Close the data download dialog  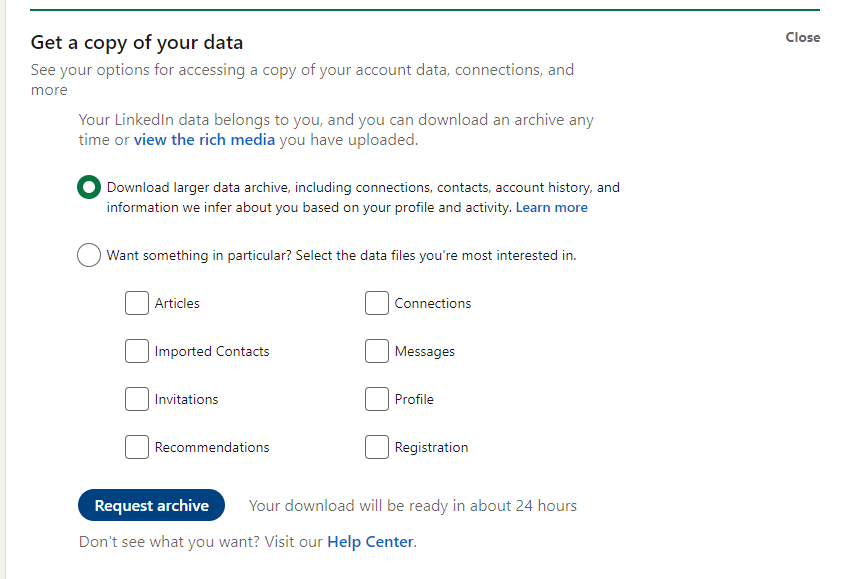click(x=802, y=37)
